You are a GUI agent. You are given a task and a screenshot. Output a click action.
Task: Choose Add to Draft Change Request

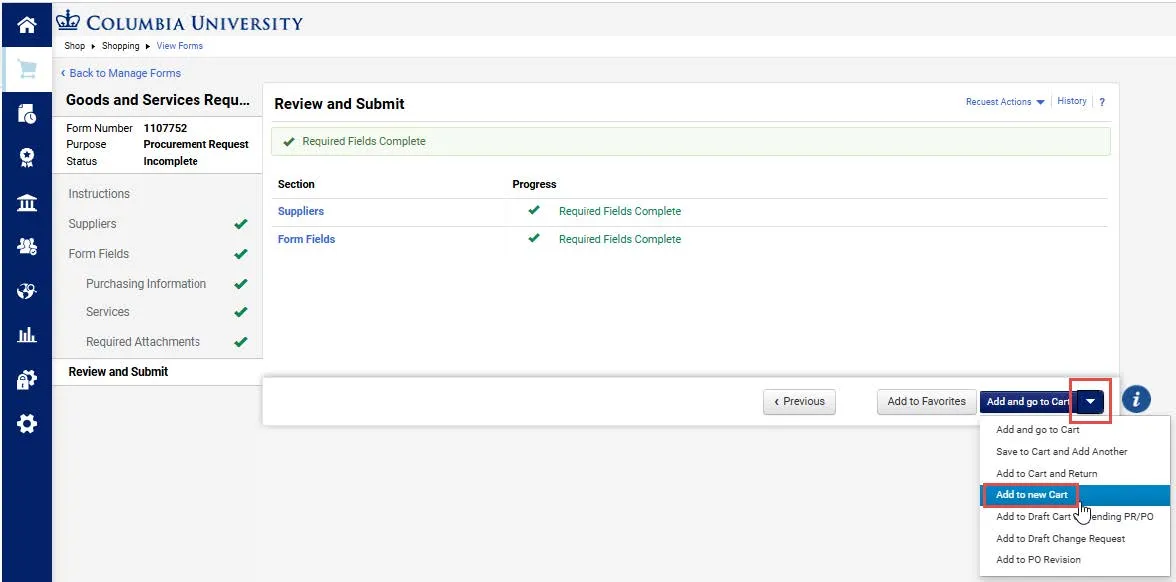point(1060,538)
